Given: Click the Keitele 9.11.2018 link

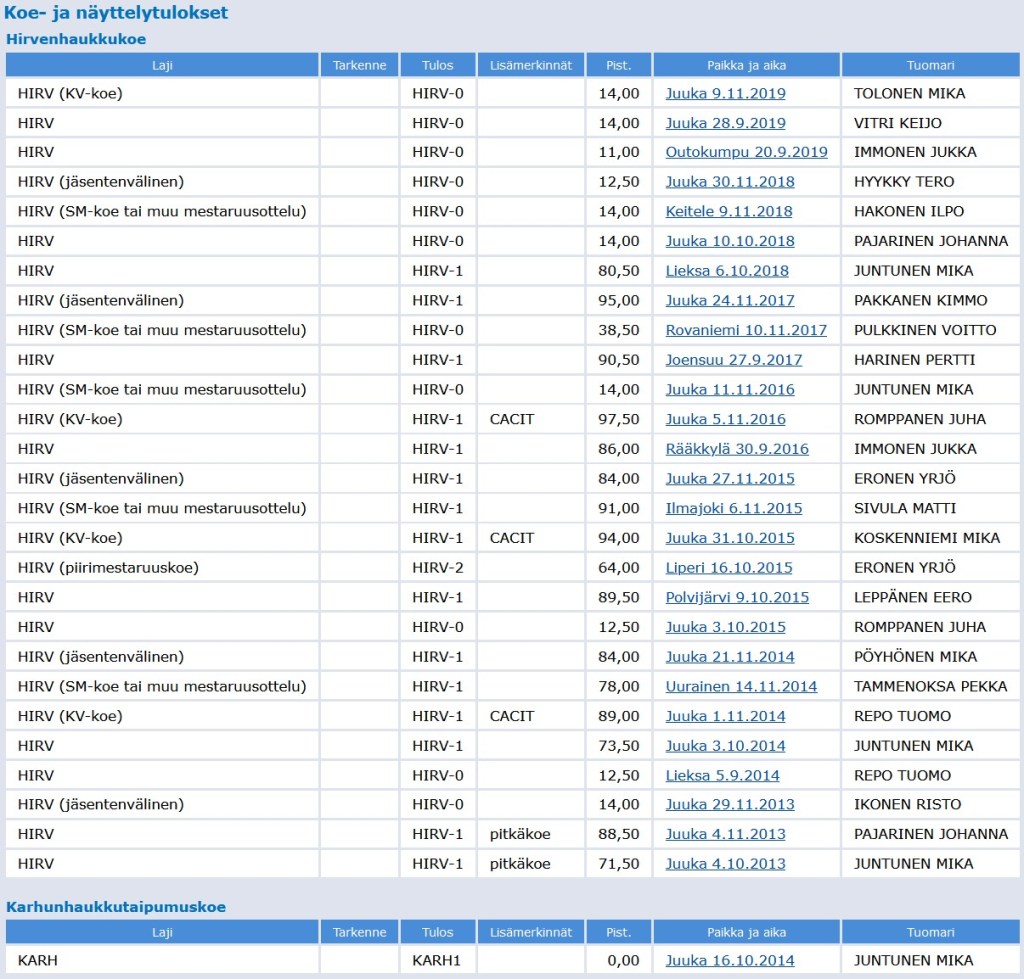Looking at the screenshot, I should point(728,211).
